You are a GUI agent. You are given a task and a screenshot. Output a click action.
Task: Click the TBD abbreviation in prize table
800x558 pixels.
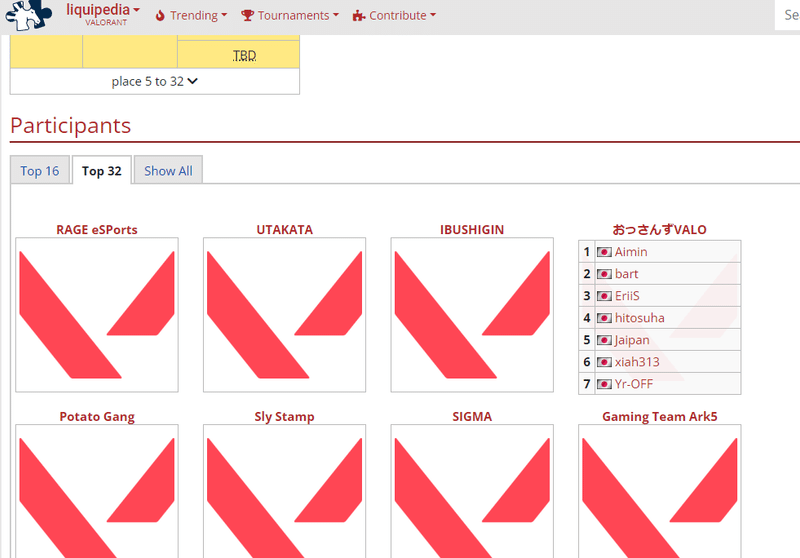tap(244, 55)
